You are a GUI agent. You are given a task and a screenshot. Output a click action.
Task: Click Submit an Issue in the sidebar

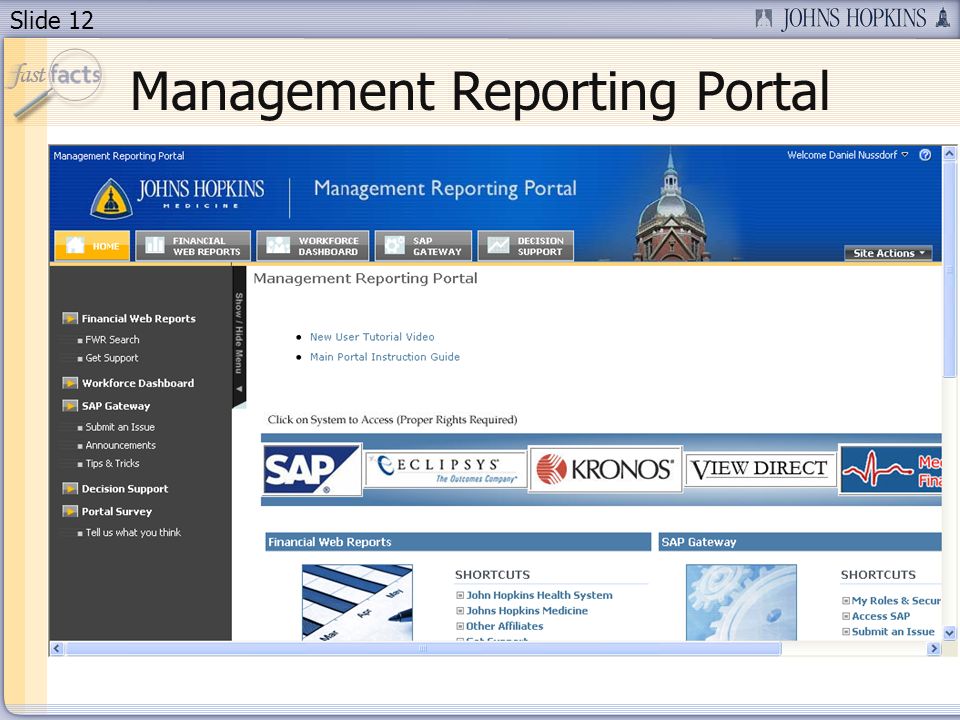coord(120,427)
